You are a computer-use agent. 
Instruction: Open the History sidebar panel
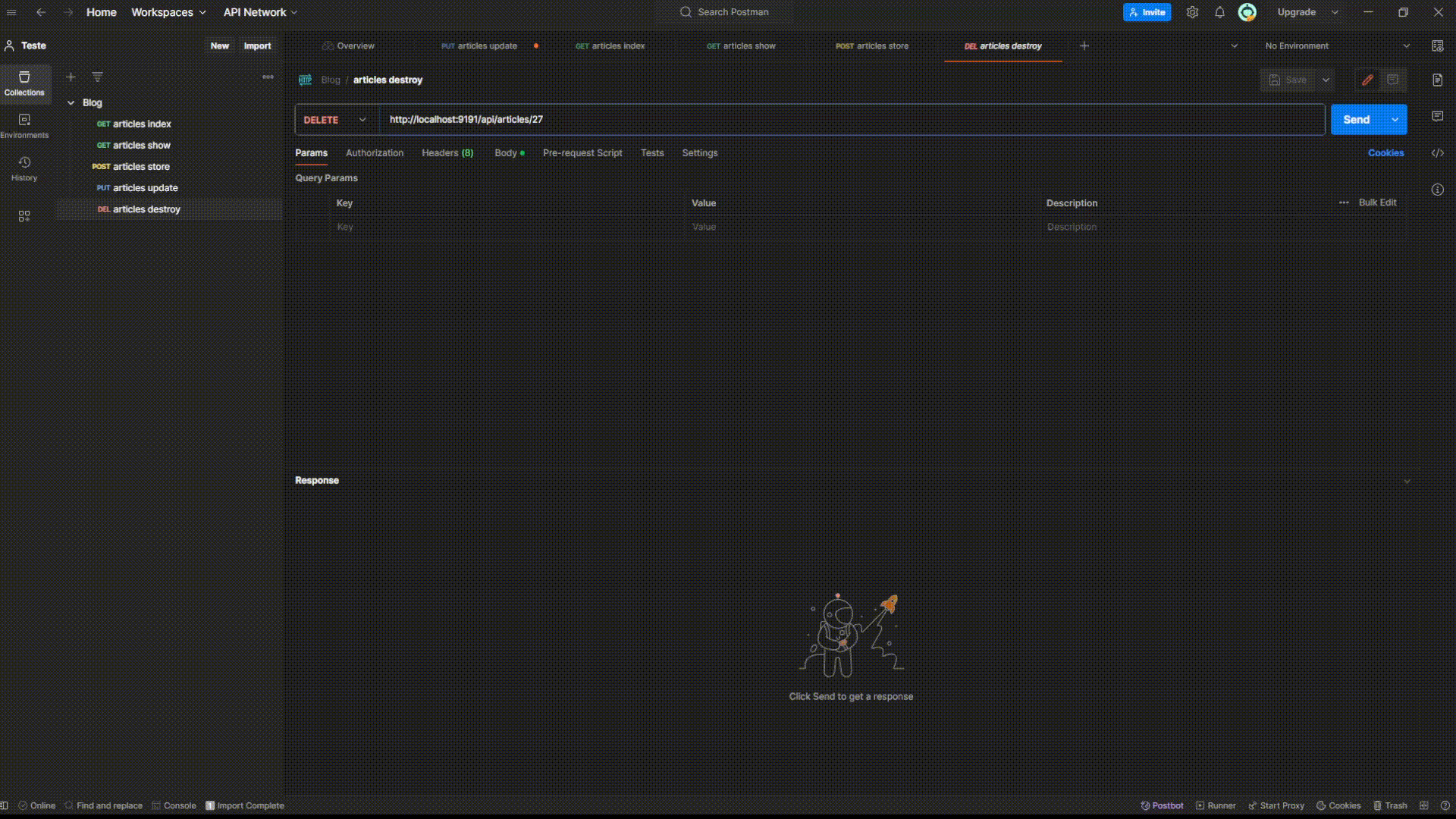click(x=24, y=168)
